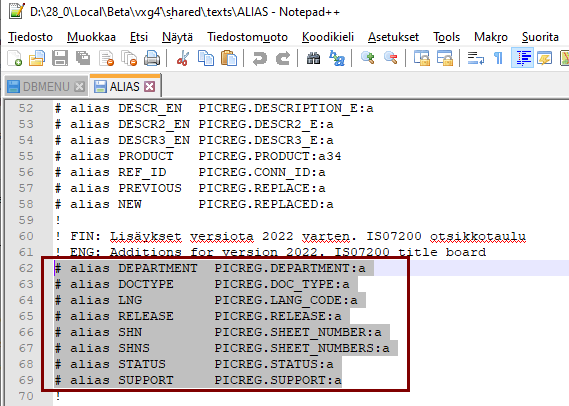Toggle show all characters pilcrow icon
The width and height of the screenshot is (569, 406).
pos(499,58)
